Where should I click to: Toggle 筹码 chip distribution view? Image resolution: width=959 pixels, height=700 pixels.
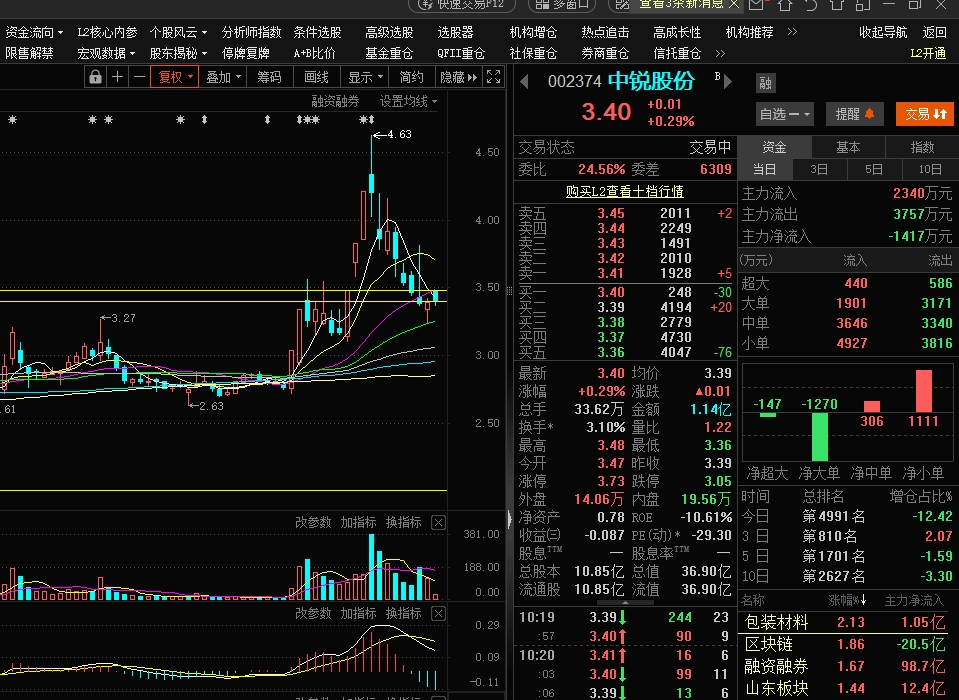(269, 78)
